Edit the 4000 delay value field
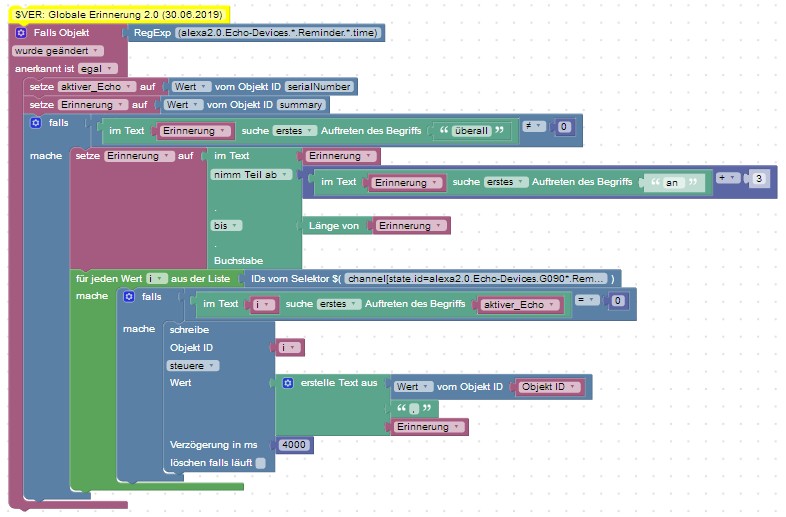786x517 pixels. click(x=294, y=444)
